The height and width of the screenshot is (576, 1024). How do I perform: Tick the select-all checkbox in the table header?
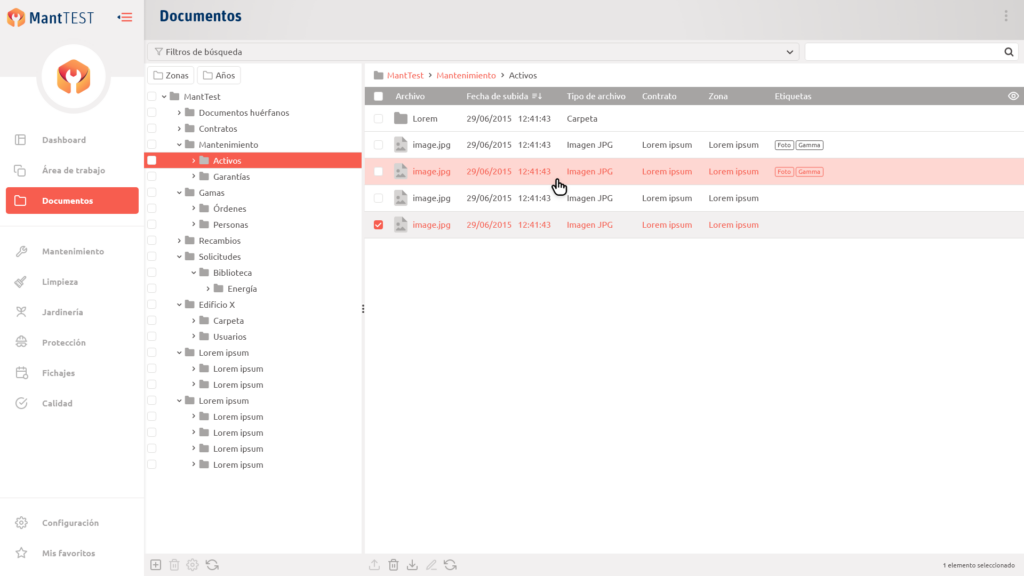point(378,96)
